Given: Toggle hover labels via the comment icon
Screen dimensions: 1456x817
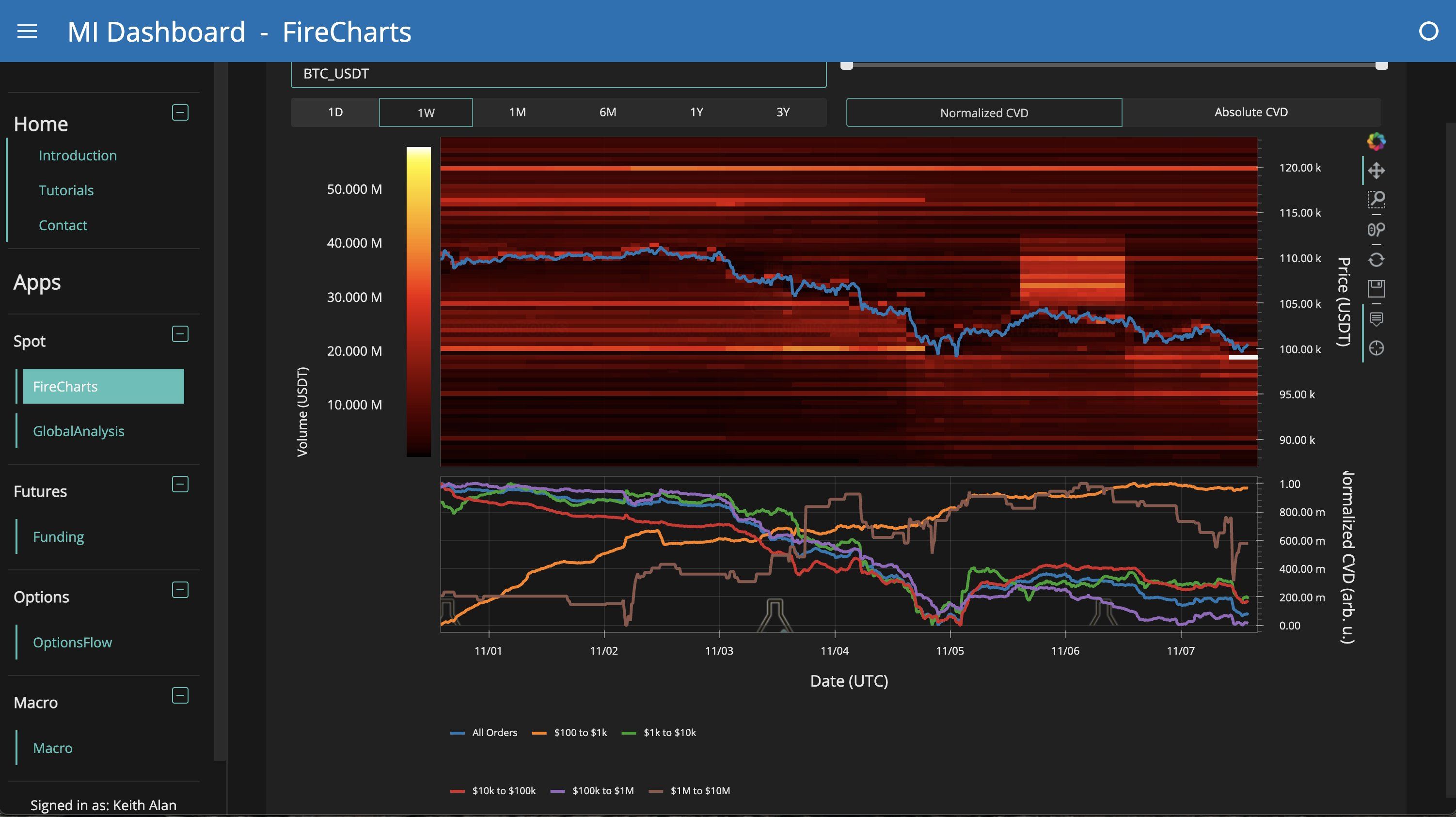Looking at the screenshot, I should click(x=1377, y=319).
